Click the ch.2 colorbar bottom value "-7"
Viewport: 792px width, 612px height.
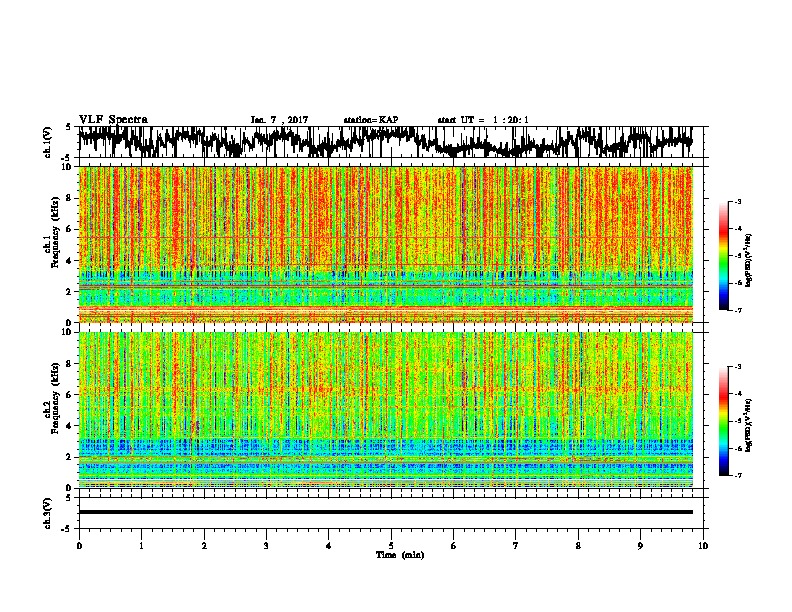[737, 475]
